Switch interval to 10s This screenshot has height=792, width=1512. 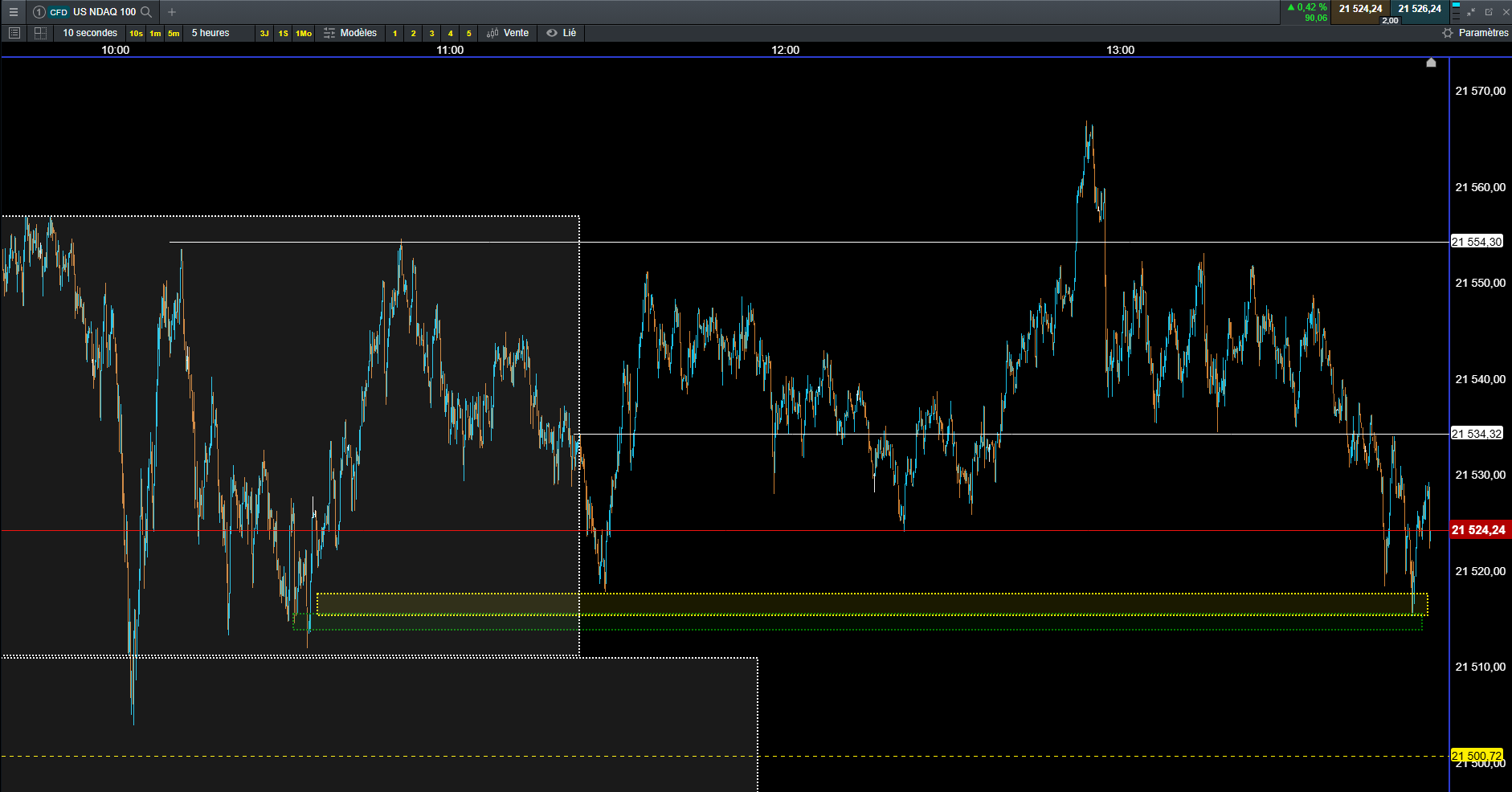(136, 33)
